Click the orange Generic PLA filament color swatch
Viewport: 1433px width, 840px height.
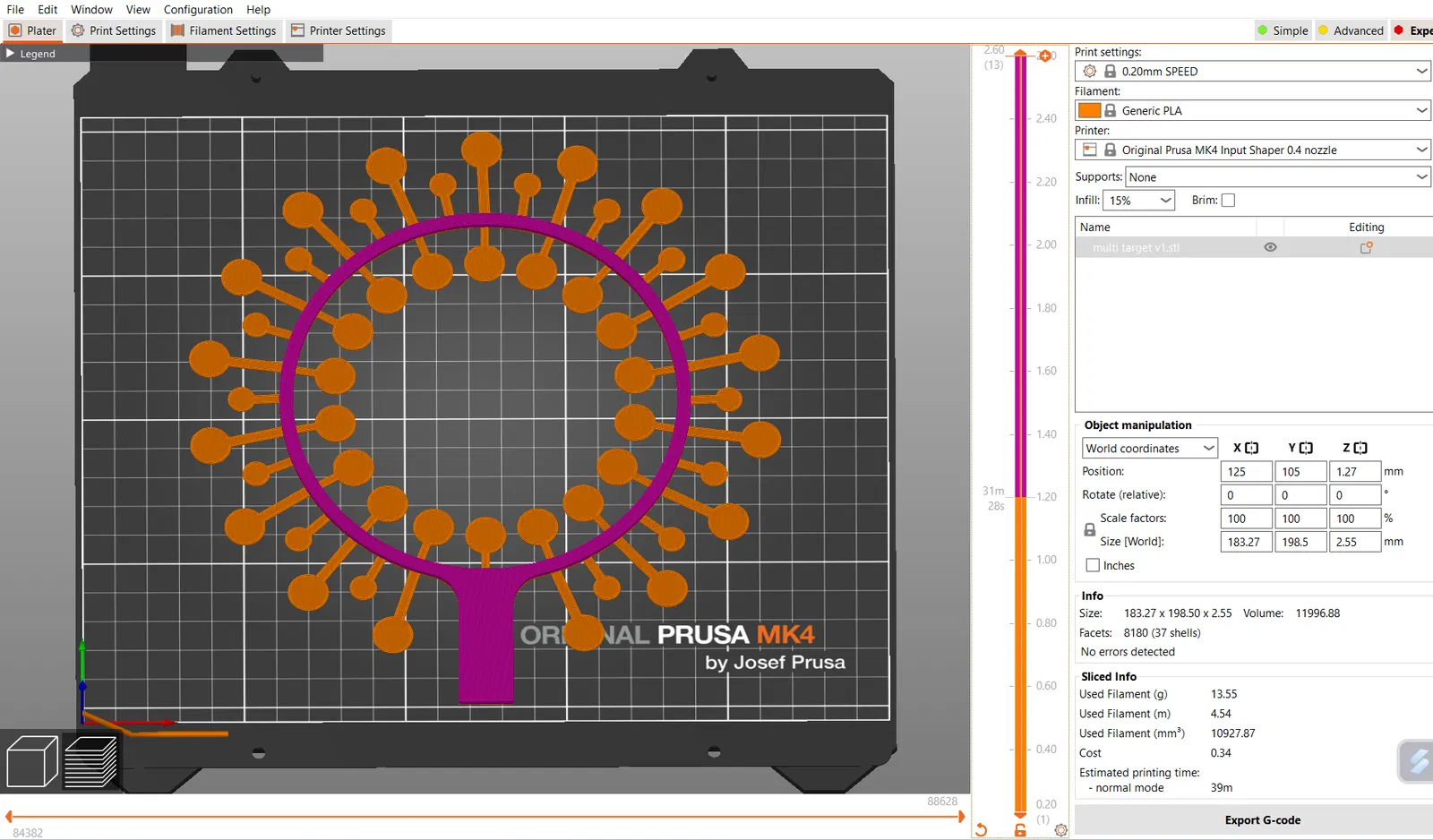(x=1089, y=111)
